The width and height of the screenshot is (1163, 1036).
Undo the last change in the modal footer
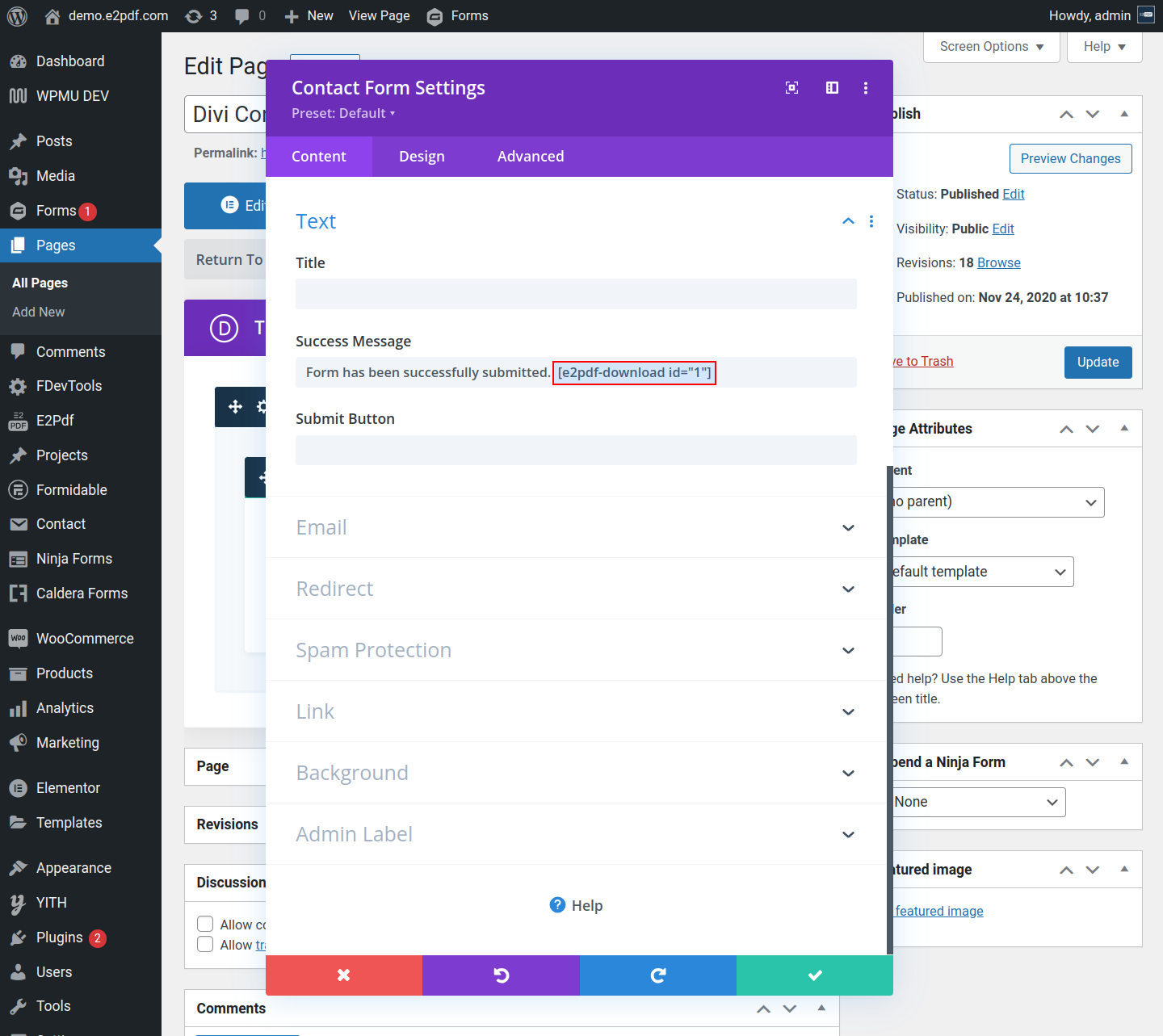501,975
